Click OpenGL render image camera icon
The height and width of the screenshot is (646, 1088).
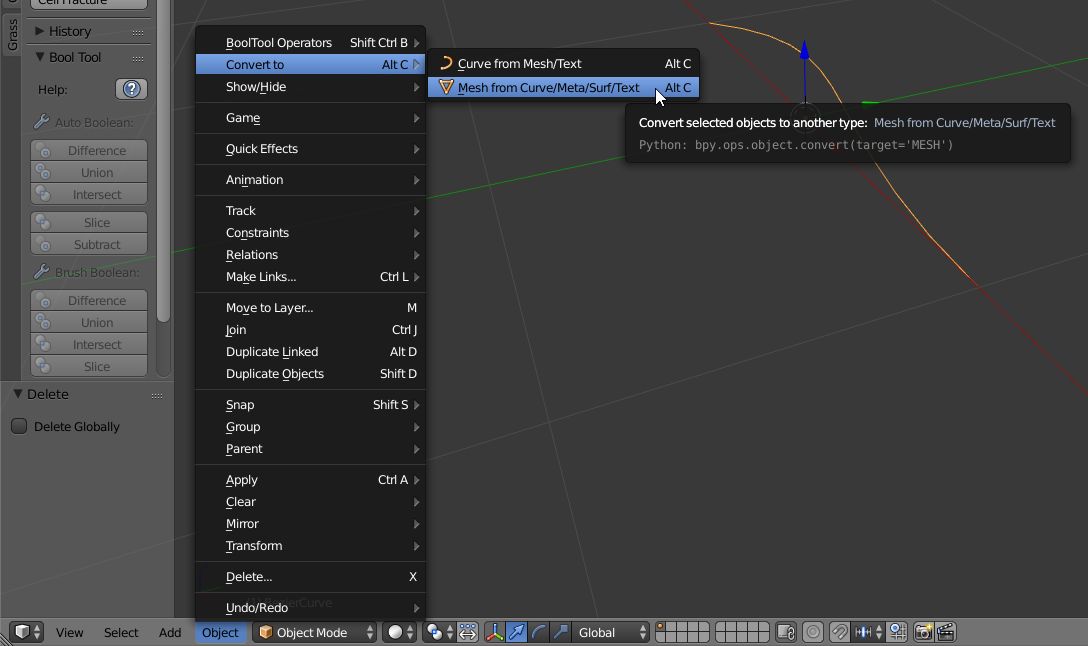click(923, 632)
